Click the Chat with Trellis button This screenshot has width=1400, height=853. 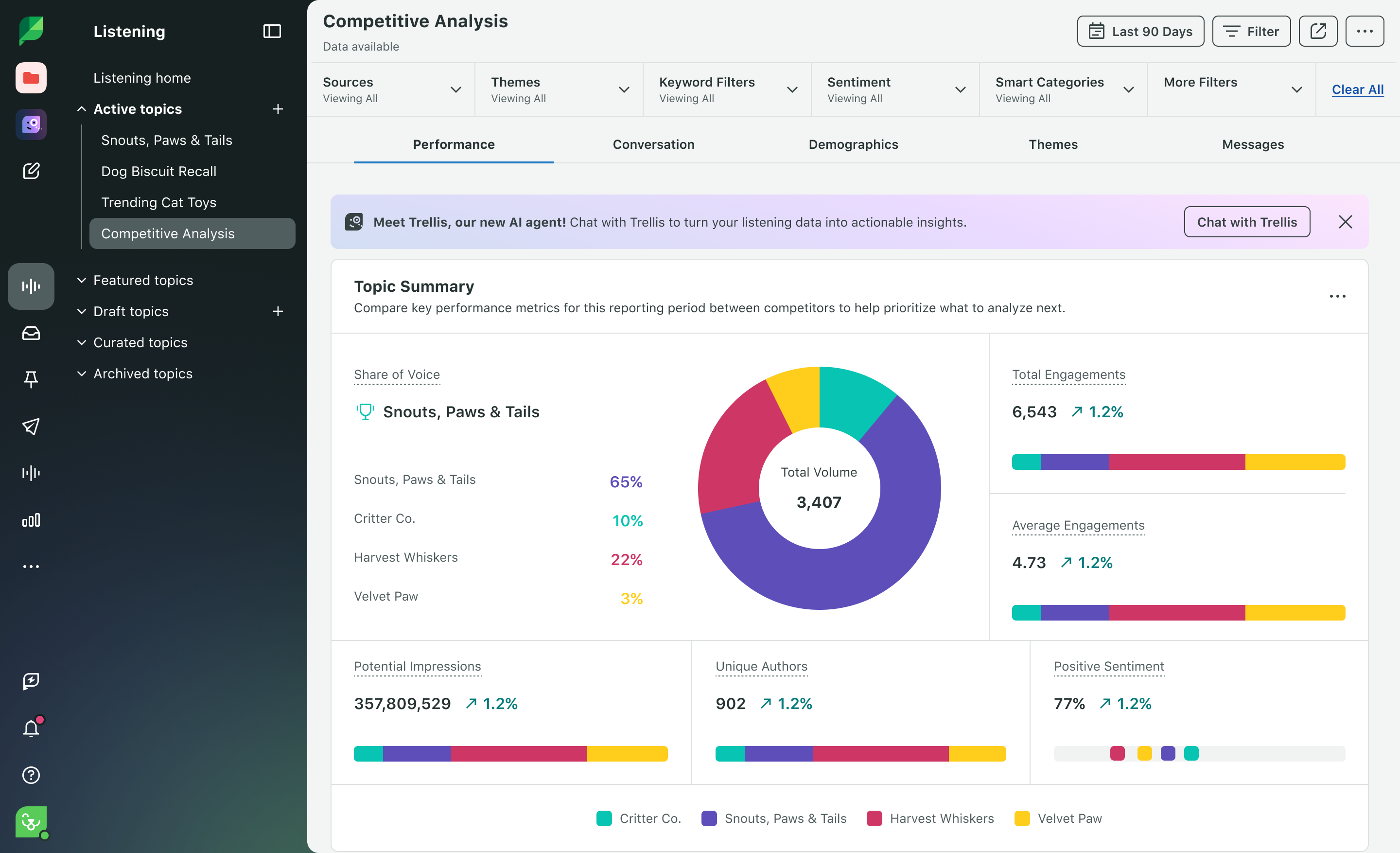point(1246,222)
